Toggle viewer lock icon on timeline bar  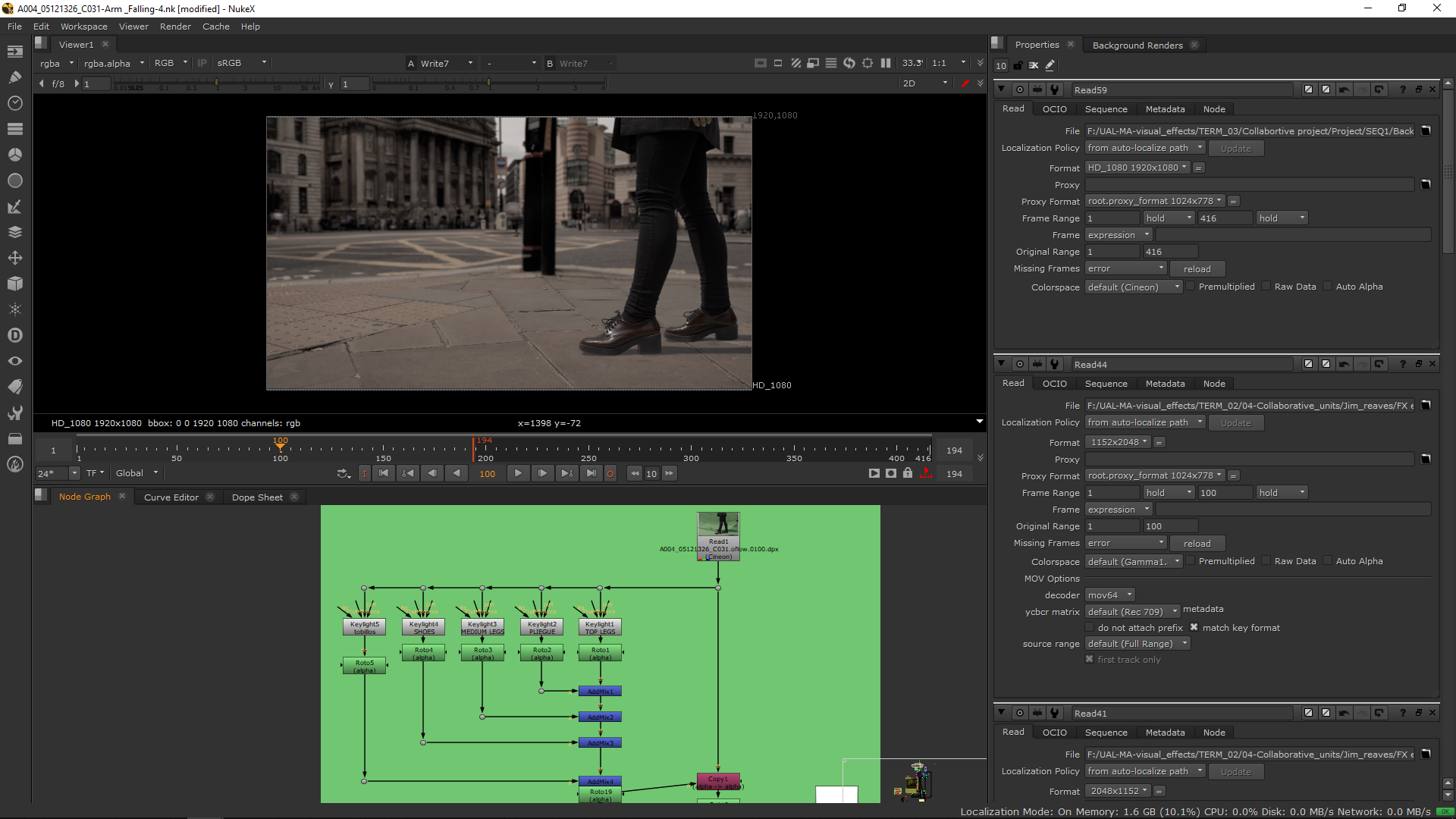tap(908, 473)
